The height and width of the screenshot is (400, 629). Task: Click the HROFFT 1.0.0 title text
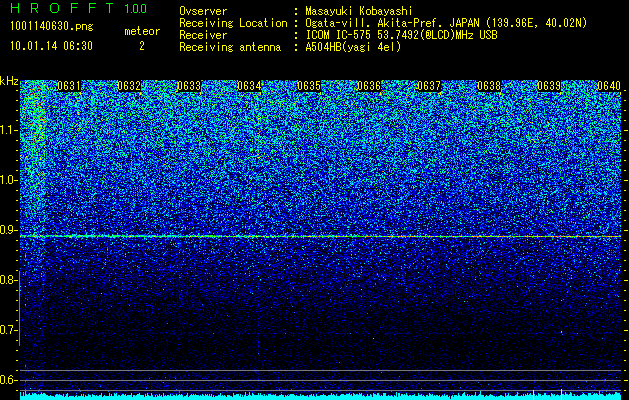pyautogui.click(x=79, y=8)
